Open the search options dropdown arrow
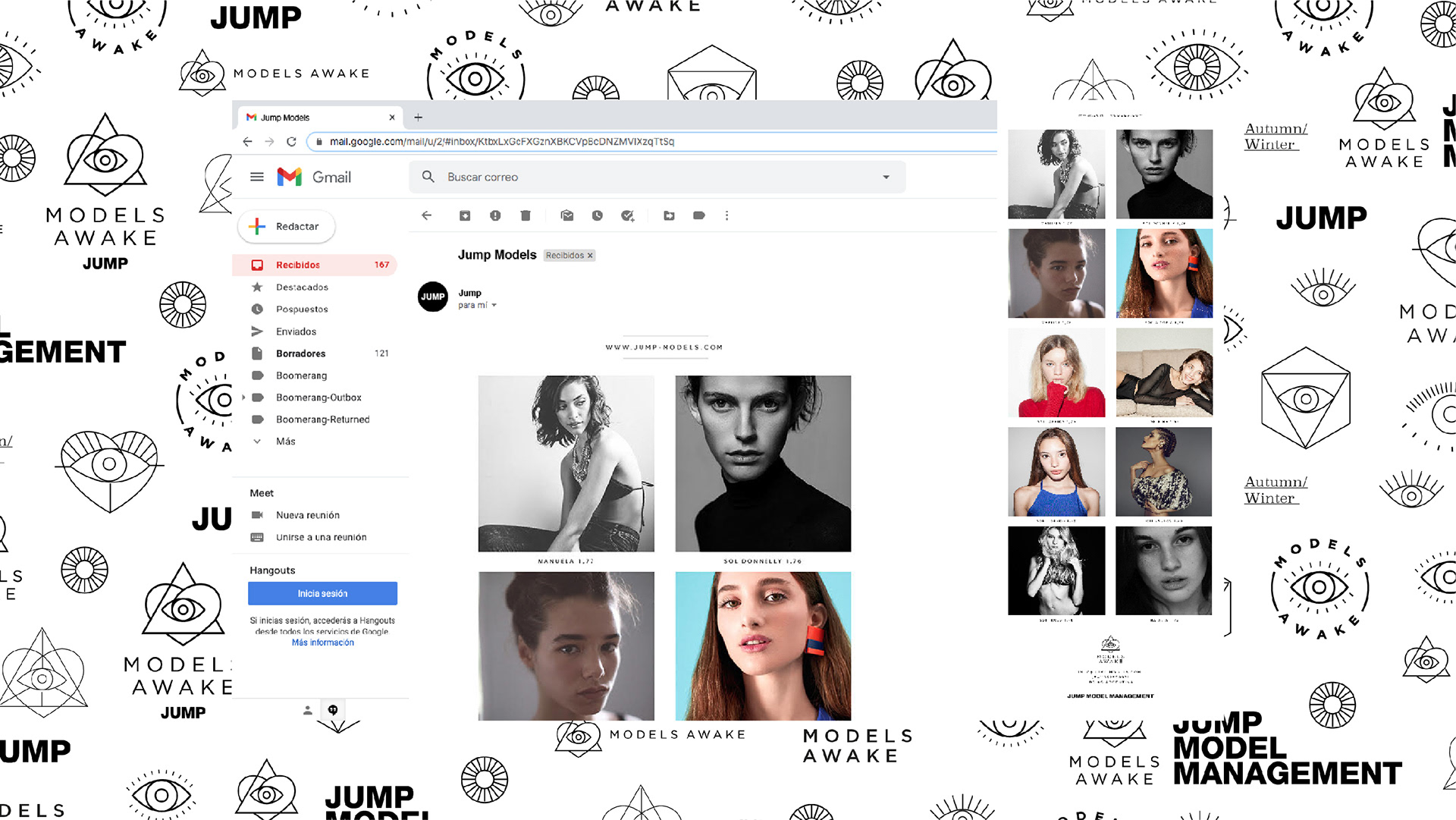This screenshot has height=820, width=1456. [x=886, y=178]
